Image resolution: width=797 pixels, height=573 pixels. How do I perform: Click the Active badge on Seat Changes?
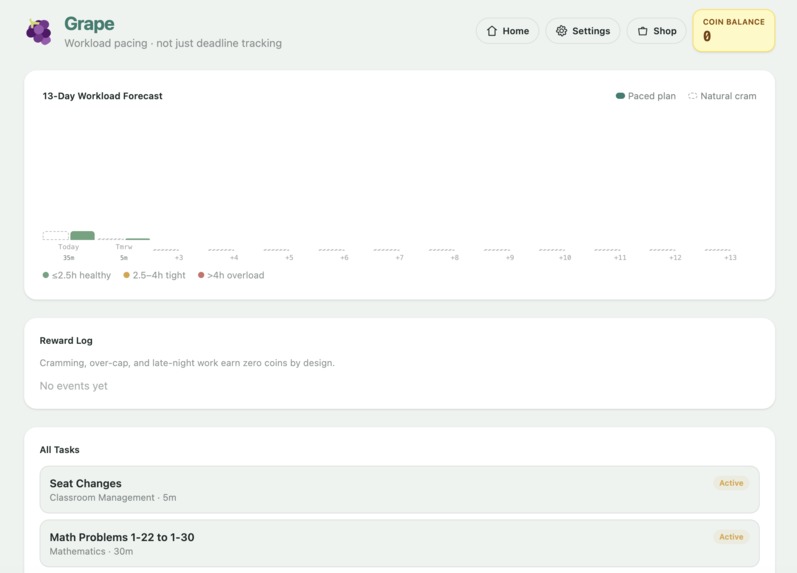[x=731, y=483]
